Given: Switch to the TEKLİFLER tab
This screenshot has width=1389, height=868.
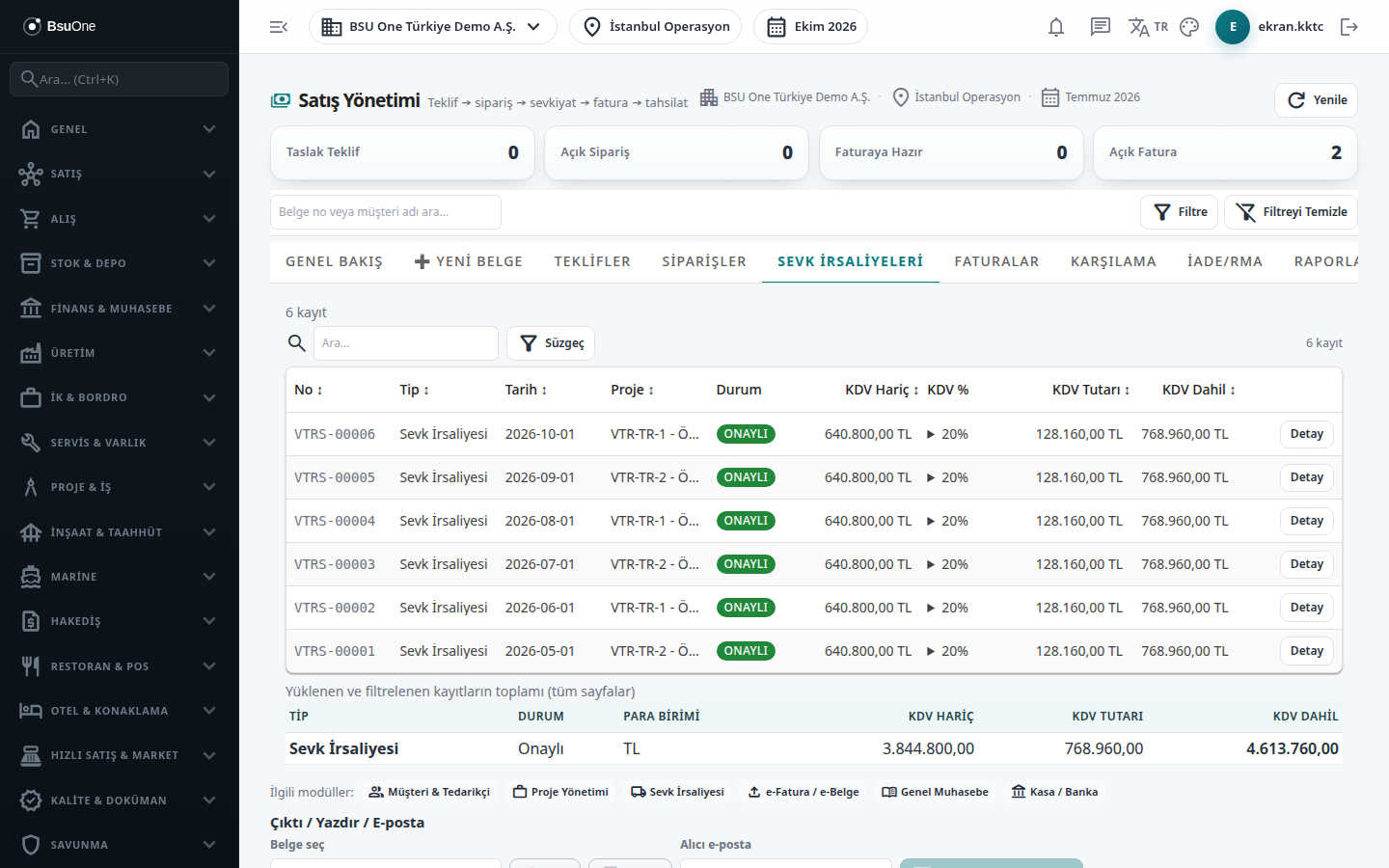Looking at the screenshot, I should tap(592, 261).
